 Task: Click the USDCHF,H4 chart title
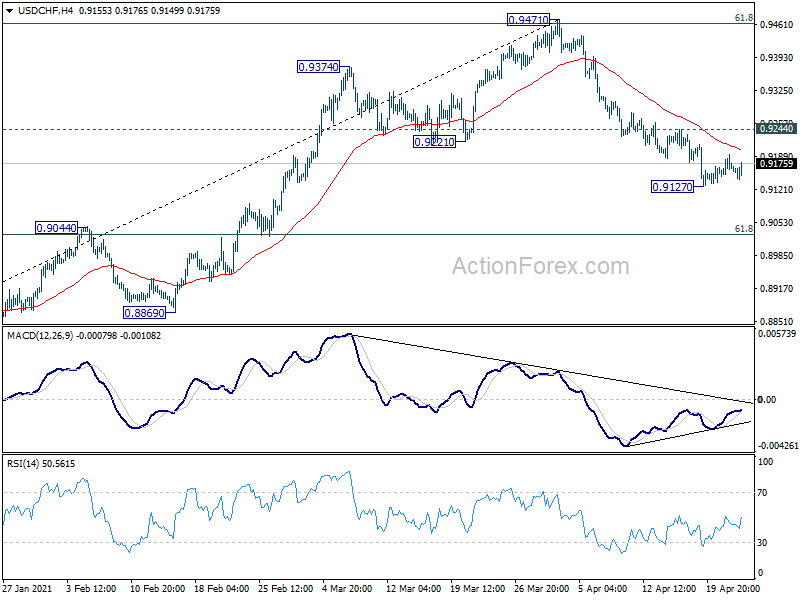tap(45, 11)
